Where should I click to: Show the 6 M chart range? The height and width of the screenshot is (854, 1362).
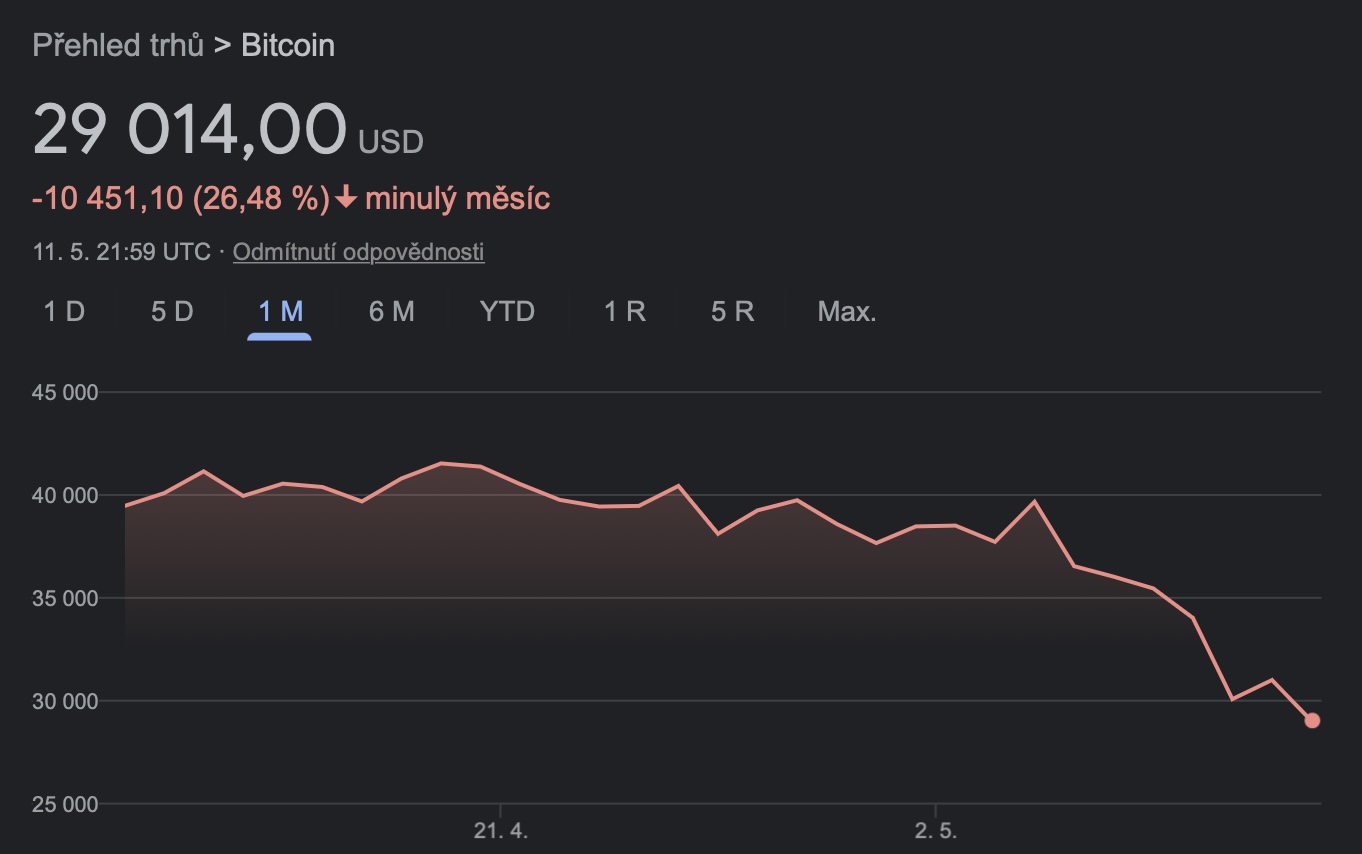391,312
